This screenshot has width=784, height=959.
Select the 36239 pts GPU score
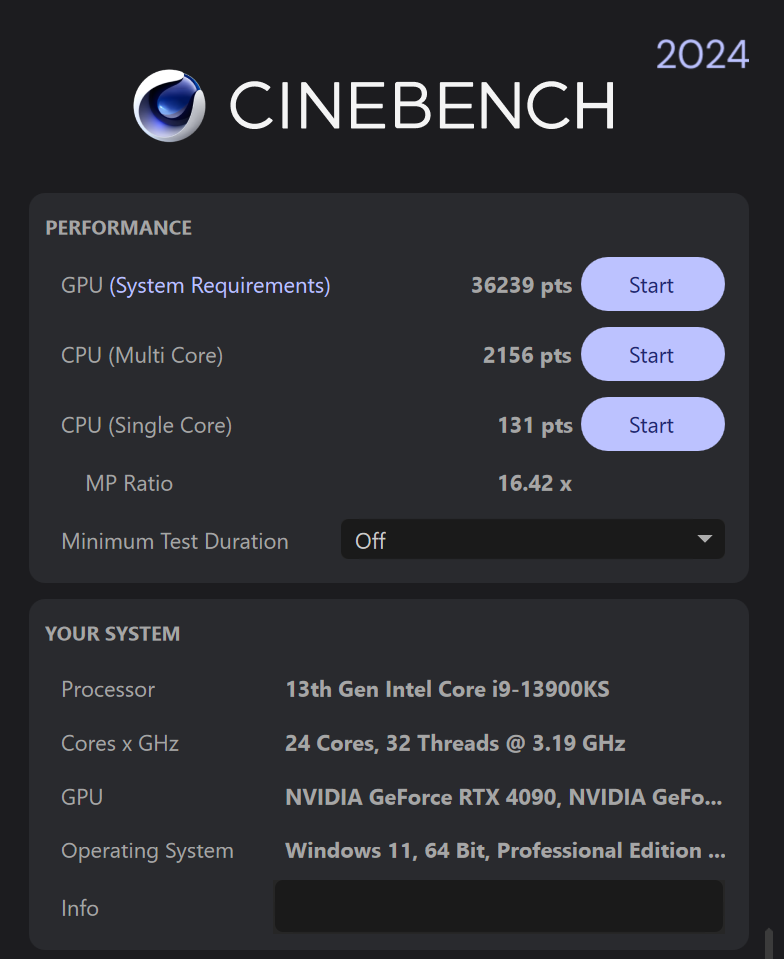(521, 286)
